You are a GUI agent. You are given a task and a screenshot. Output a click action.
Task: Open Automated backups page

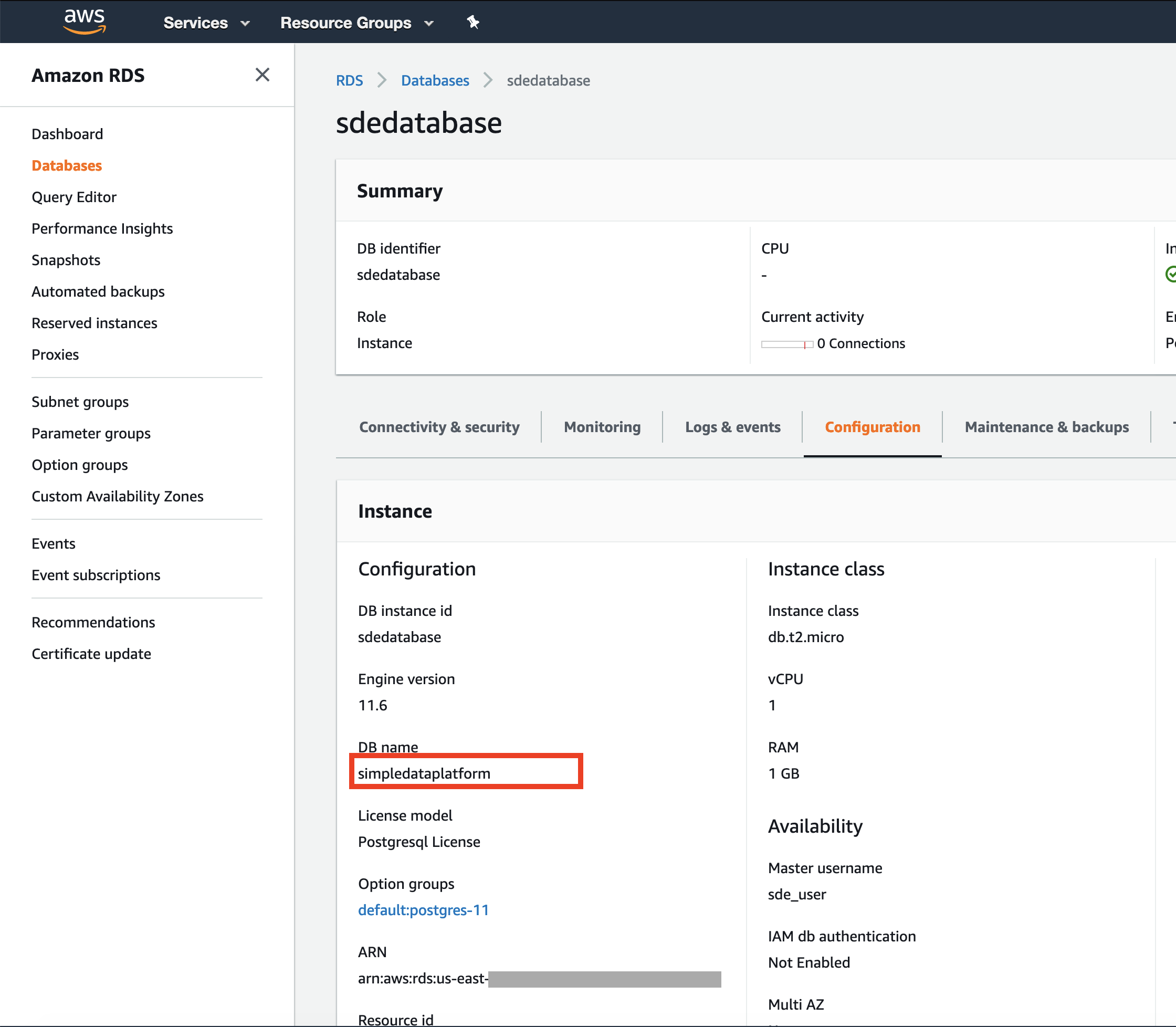coord(98,292)
